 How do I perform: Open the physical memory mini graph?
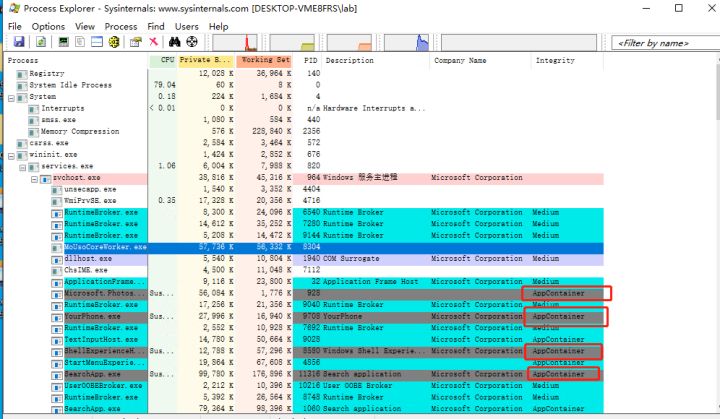tap(349, 43)
